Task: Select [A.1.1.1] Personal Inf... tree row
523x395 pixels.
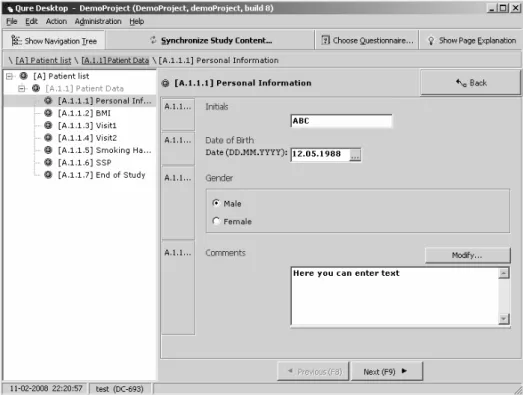Action: (x=80, y=100)
